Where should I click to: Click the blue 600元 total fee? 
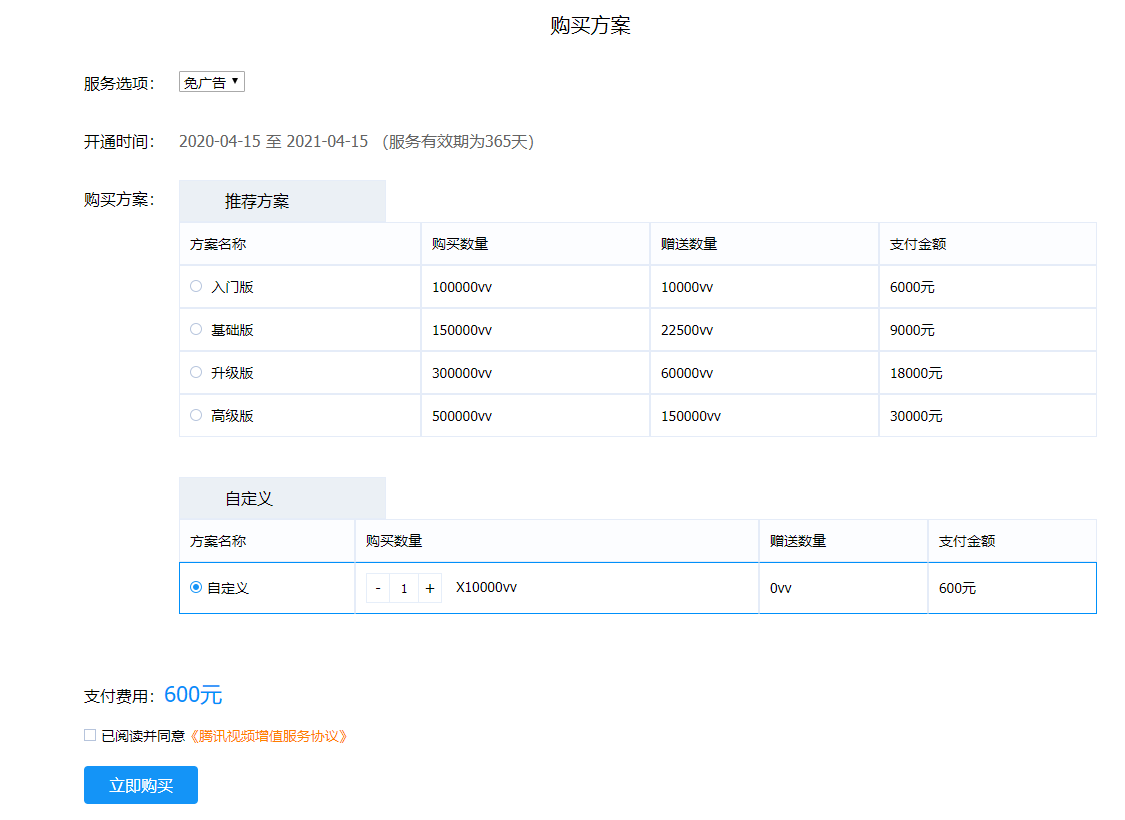[x=193, y=695]
